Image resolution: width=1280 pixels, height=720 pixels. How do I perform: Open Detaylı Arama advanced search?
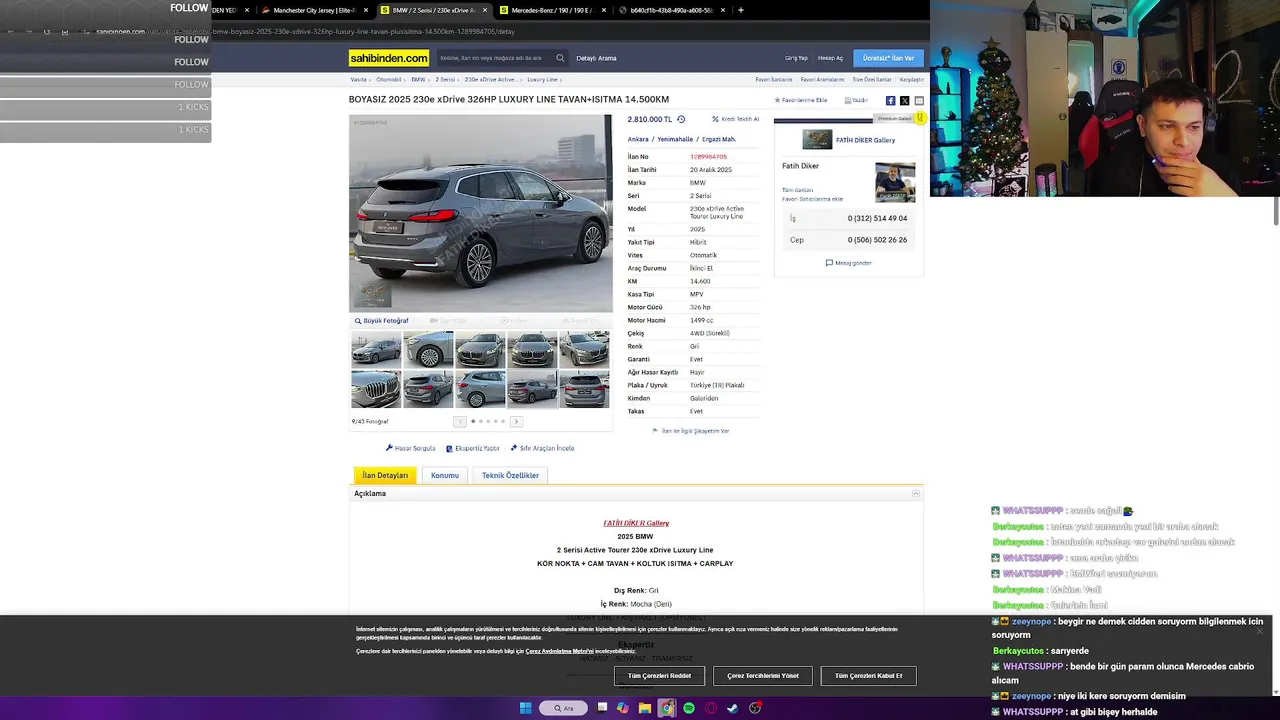tap(596, 58)
